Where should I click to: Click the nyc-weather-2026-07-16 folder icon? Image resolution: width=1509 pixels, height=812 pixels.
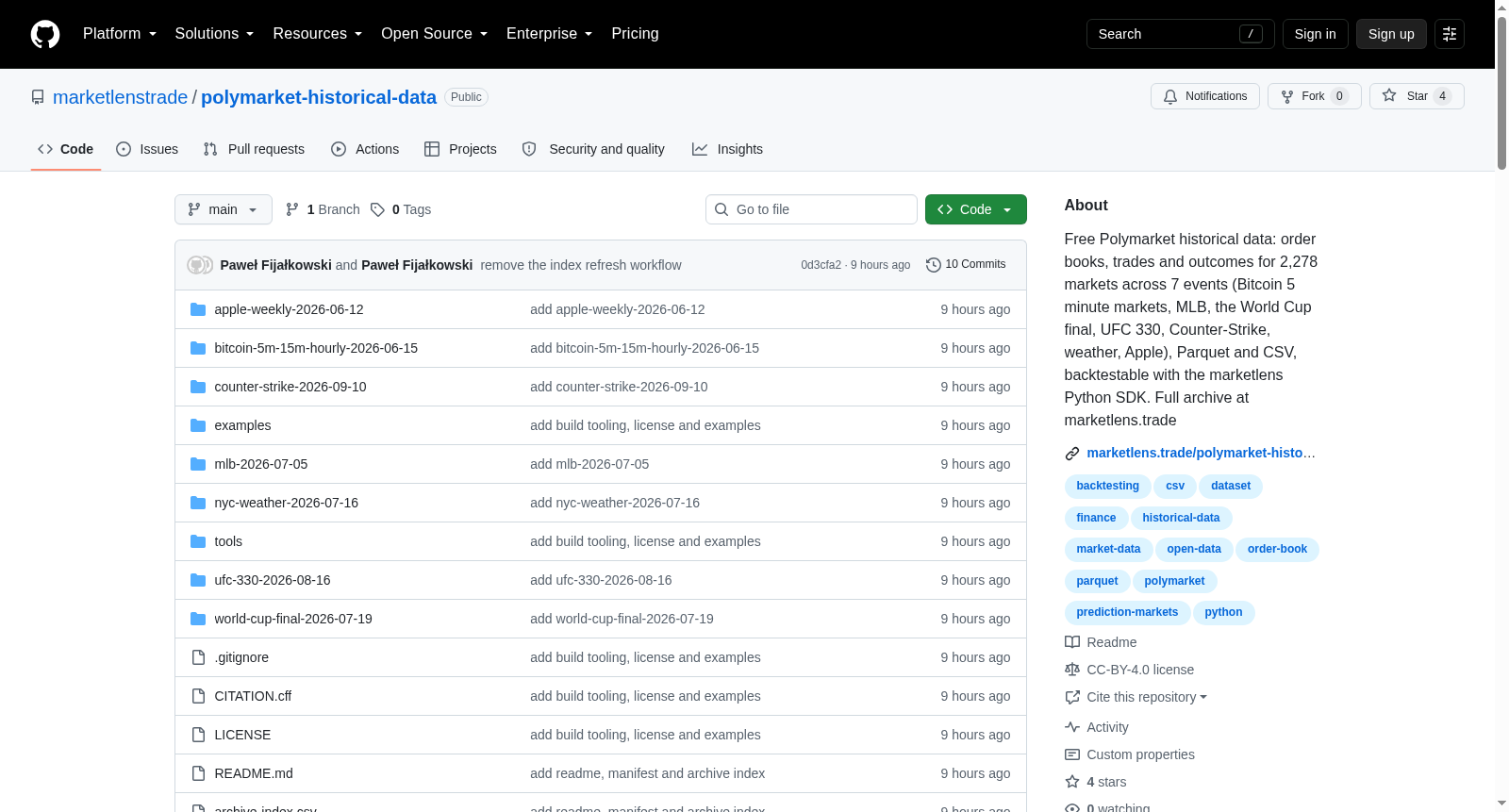(x=198, y=503)
